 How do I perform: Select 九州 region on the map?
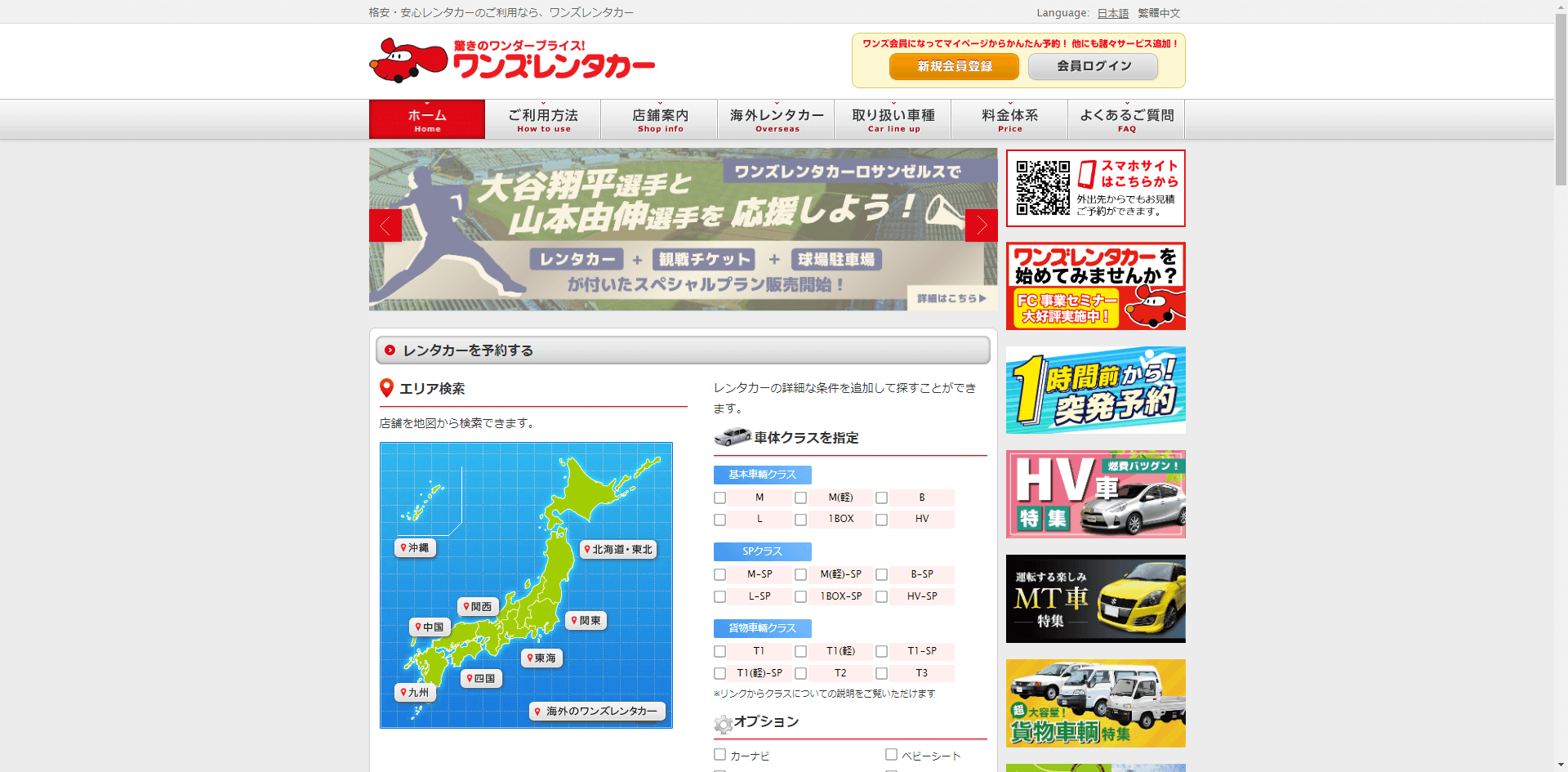415,693
